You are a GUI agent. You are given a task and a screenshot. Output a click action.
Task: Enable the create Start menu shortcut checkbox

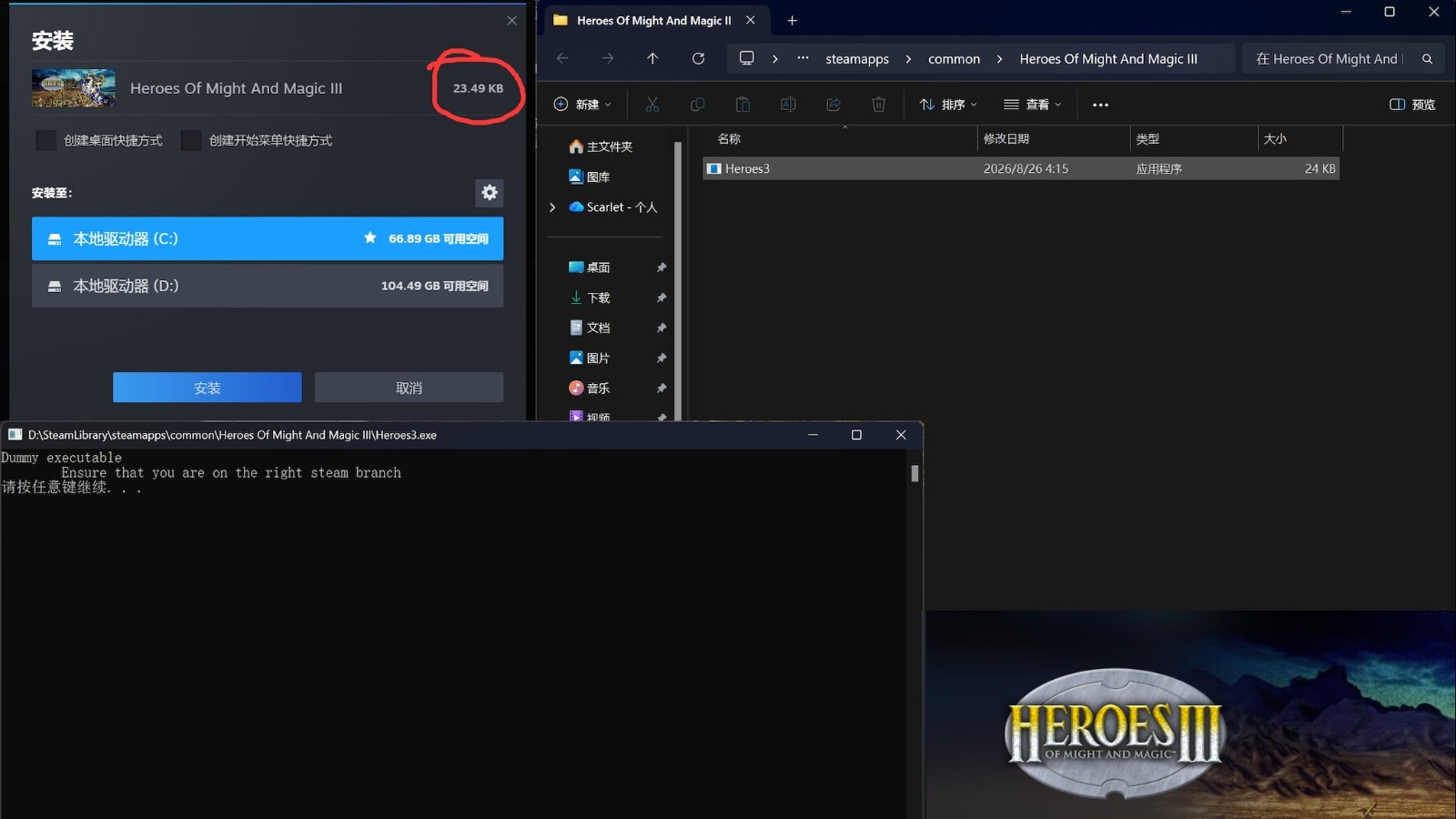pyautogui.click(x=191, y=140)
